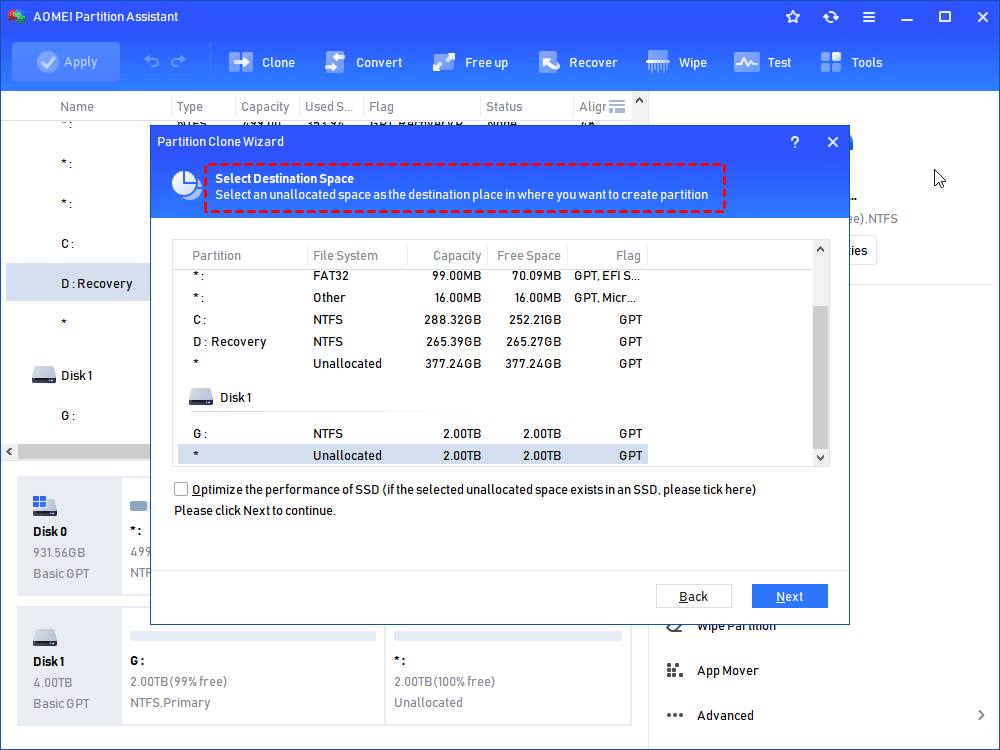Click the main list scroll up arrow
The height and width of the screenshot is (750, 1000).
pos(640,100)
